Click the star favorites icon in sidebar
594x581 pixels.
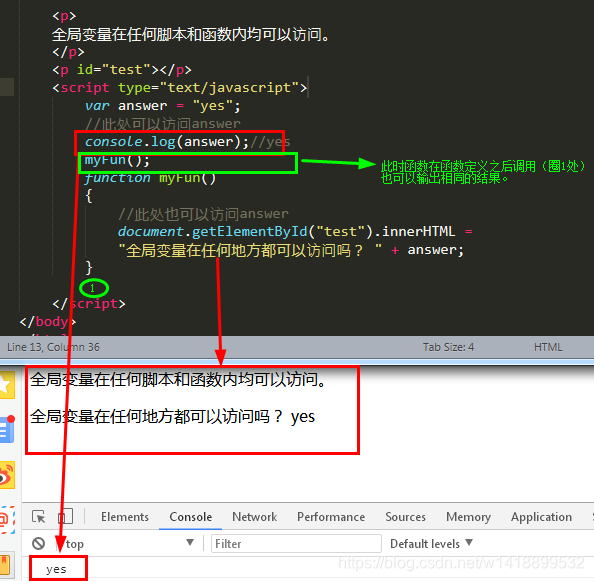[6, 385]
